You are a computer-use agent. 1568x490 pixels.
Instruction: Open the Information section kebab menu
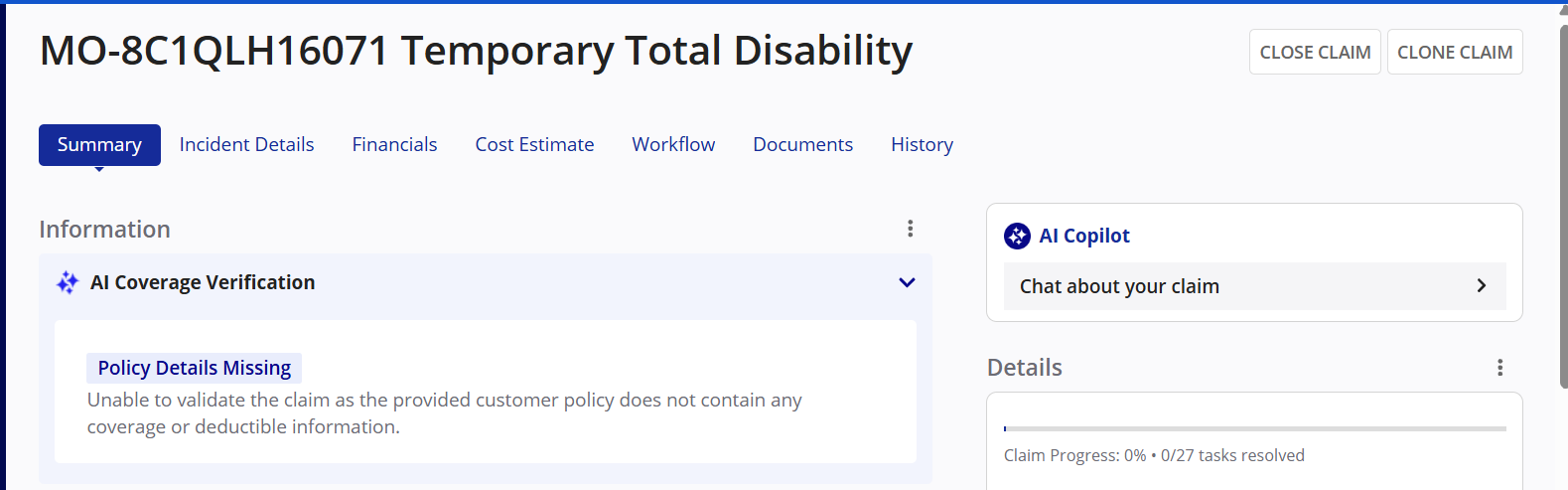click(910, 229)
